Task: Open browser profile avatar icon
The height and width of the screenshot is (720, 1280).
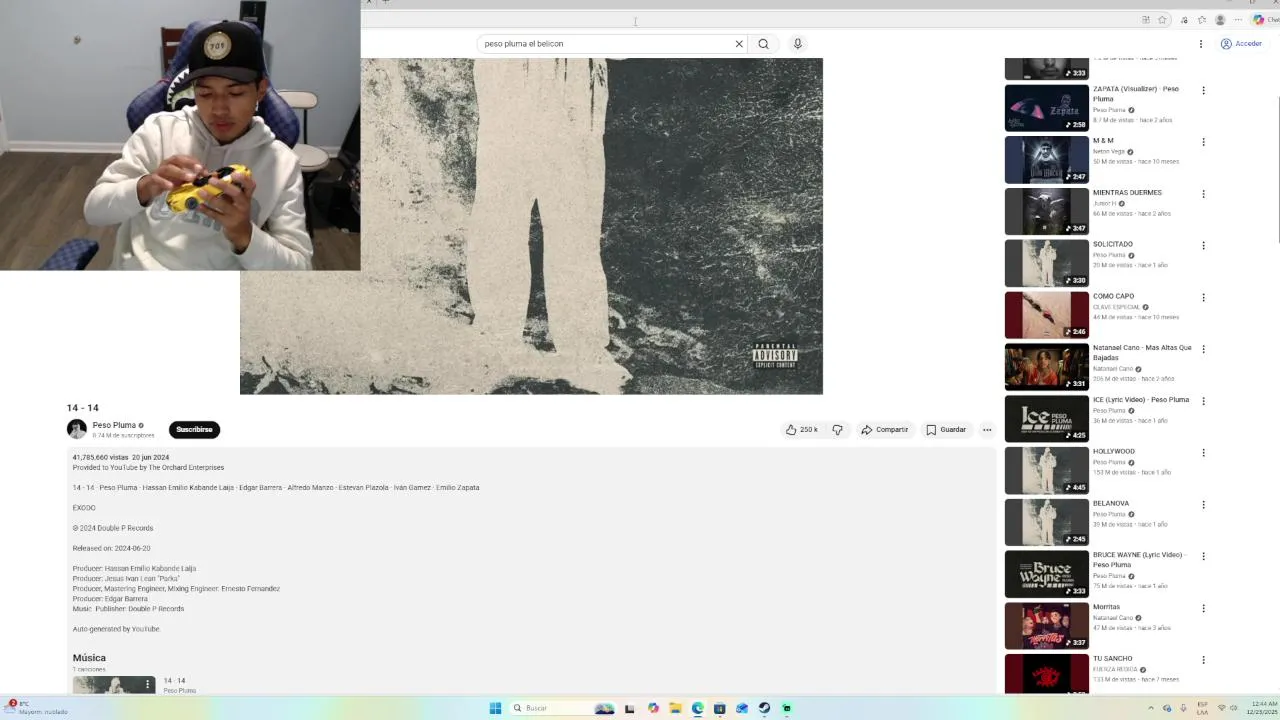Action: [x=1220, y=20]
